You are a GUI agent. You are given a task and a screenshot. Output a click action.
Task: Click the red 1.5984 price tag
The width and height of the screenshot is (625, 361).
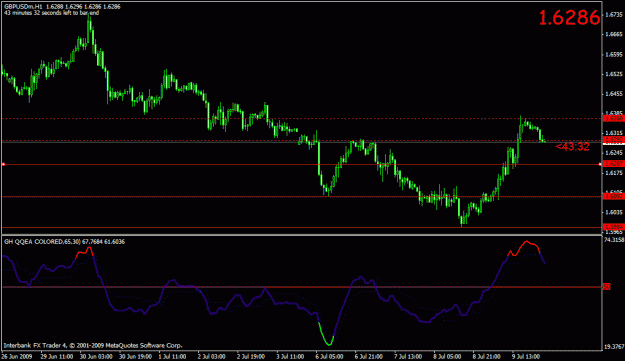[x=614, y=227]
